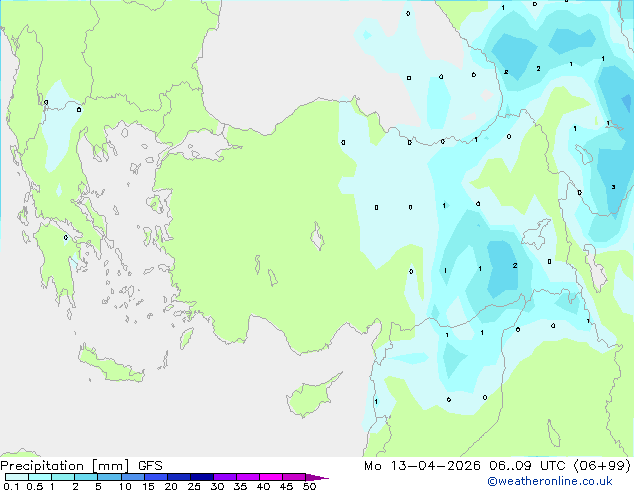
Task: Click the '06..09 UTC' time text
Action: tap(527, 466)
